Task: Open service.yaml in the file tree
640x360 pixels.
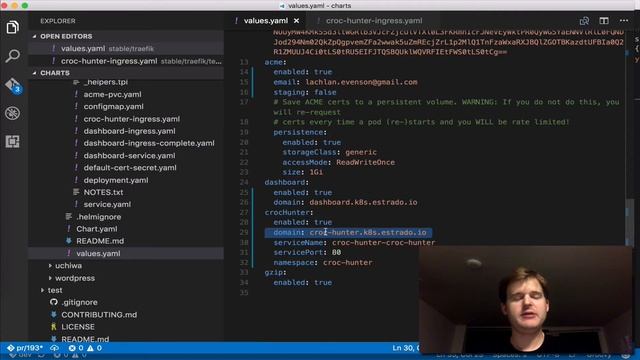Action: [x=107, y=204]
